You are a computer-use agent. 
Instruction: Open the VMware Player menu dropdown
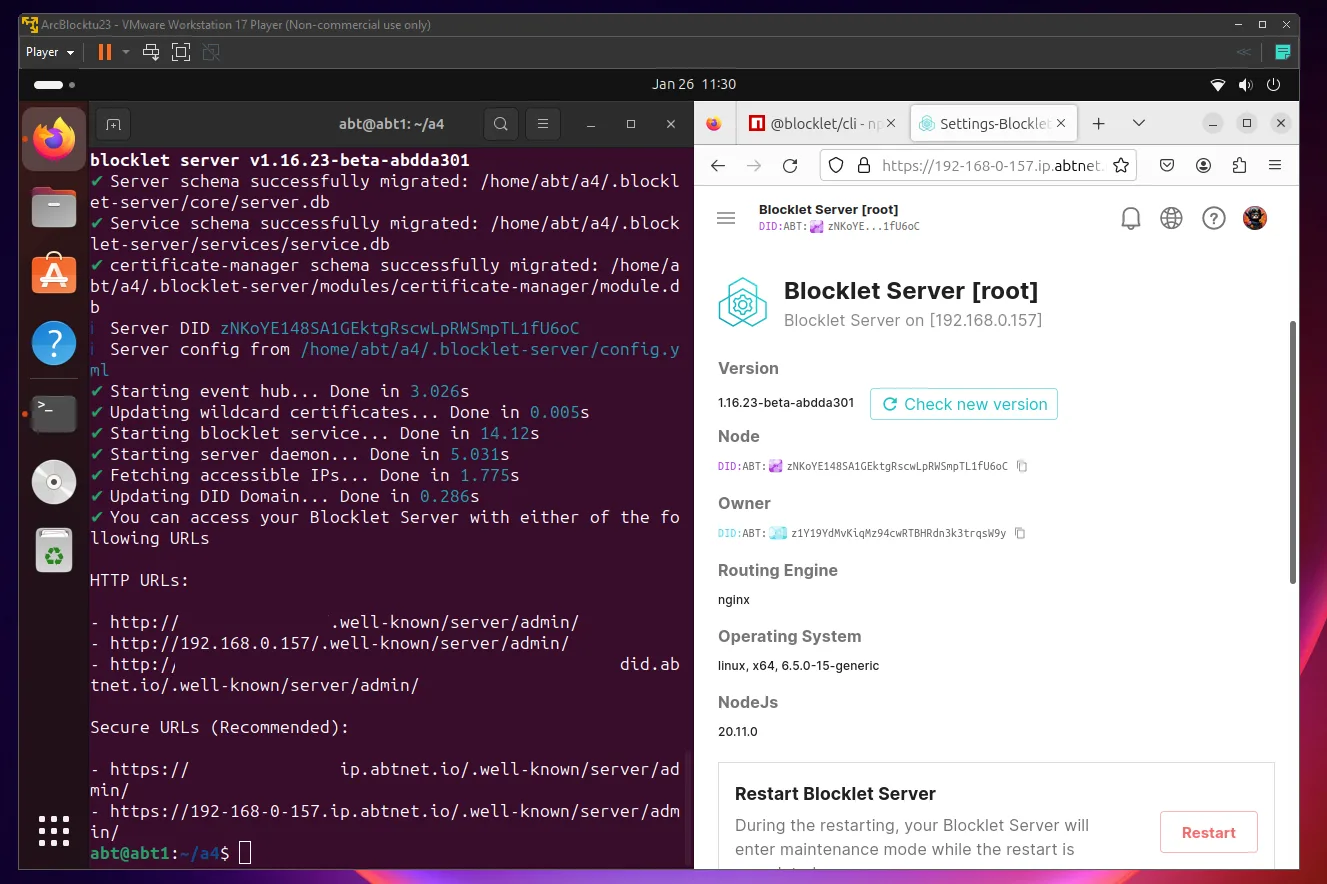point(50,52)
